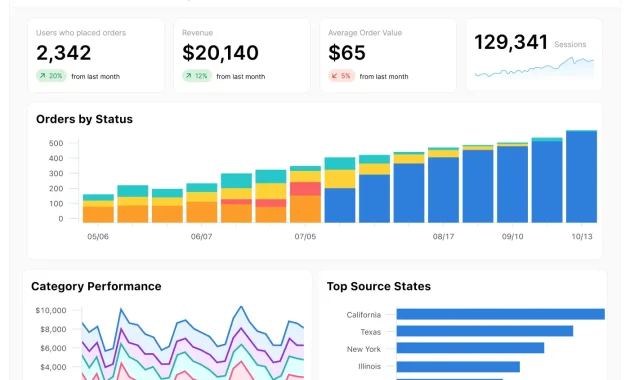Click the New York horizontal bar

(470, 348)
